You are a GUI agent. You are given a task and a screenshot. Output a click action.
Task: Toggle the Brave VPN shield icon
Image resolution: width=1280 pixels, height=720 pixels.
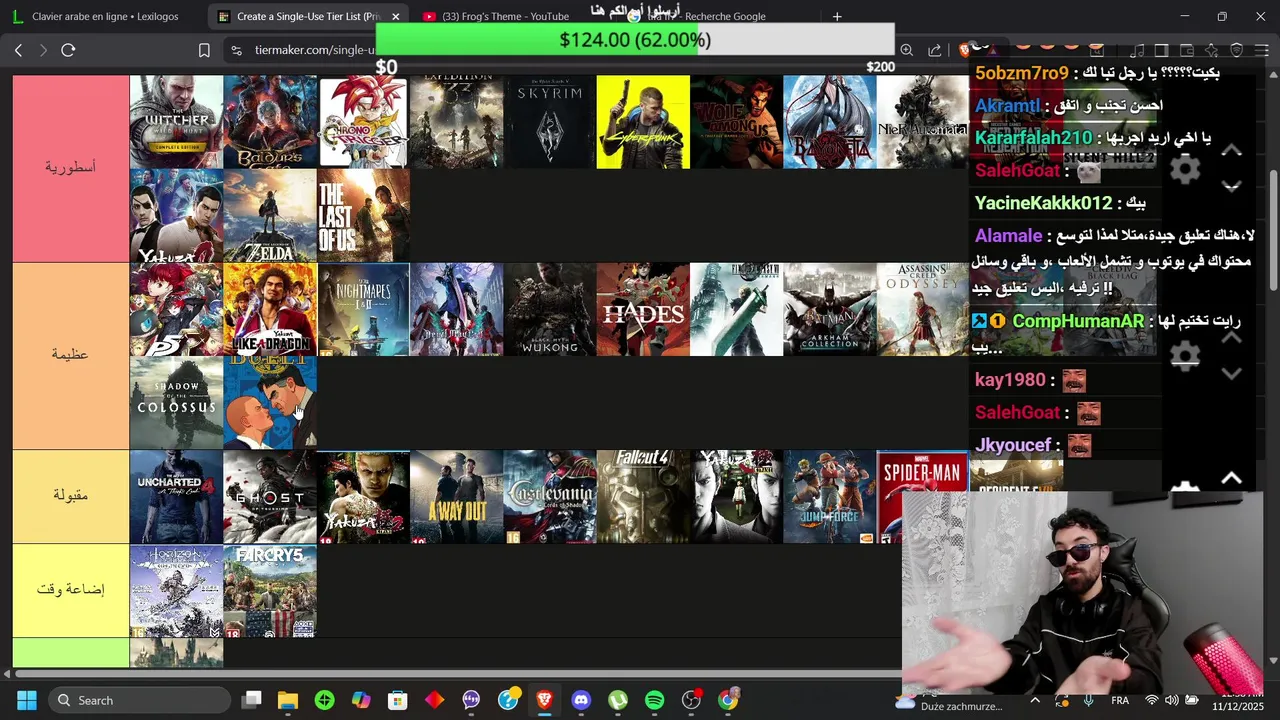click(1236, 50)
